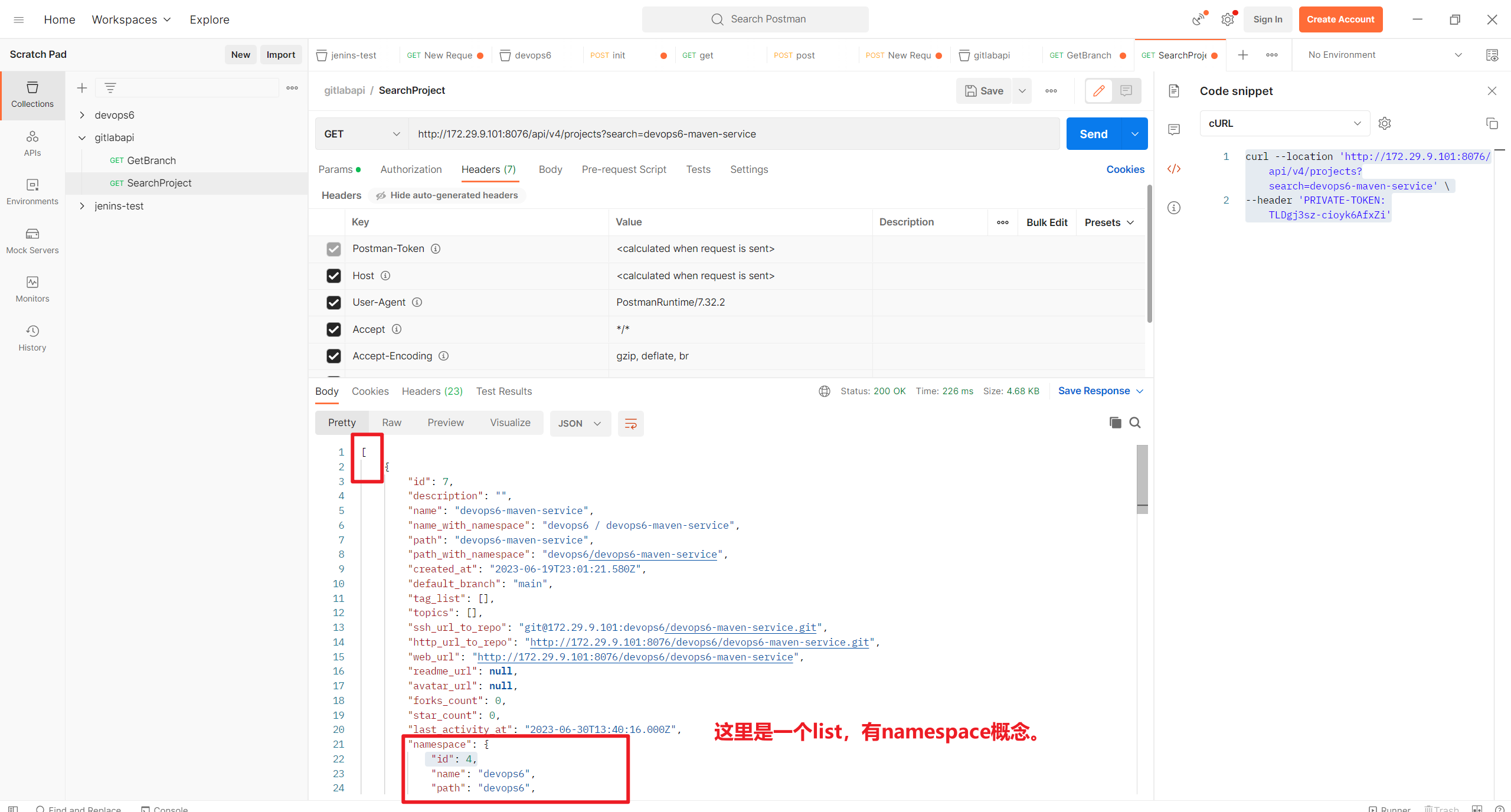
Task: Search within the response body
Action: (1135, 423)
